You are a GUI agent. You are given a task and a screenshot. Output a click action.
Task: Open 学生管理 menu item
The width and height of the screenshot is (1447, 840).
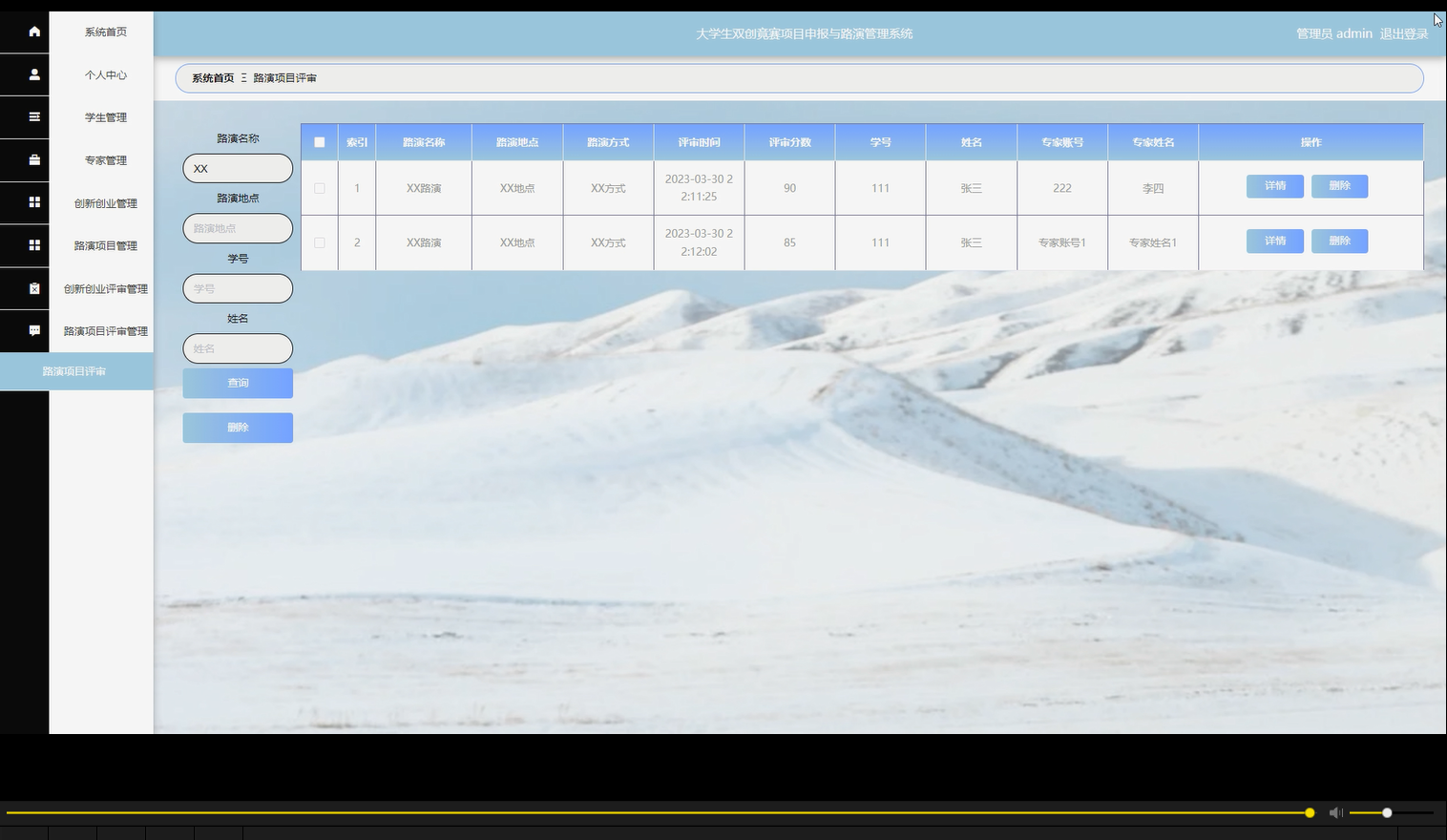105,117
